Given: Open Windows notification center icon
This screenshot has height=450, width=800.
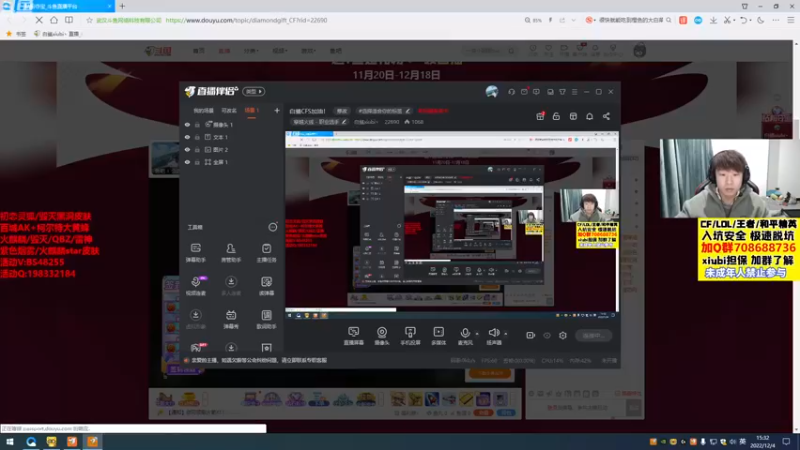Looking at the screenshot, I should tap(787, 442).
